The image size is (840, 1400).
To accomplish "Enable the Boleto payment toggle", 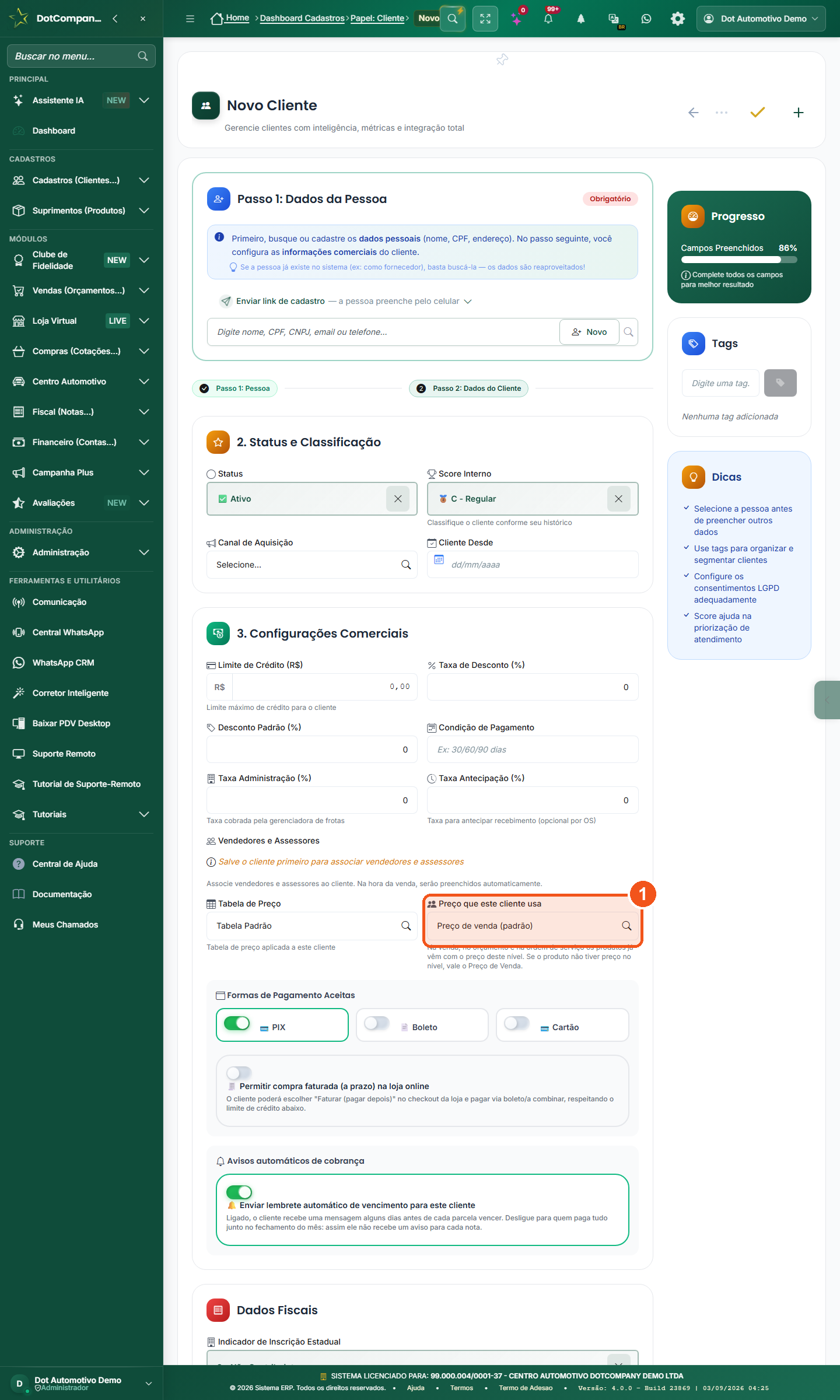I will [x=377, y=1023].
